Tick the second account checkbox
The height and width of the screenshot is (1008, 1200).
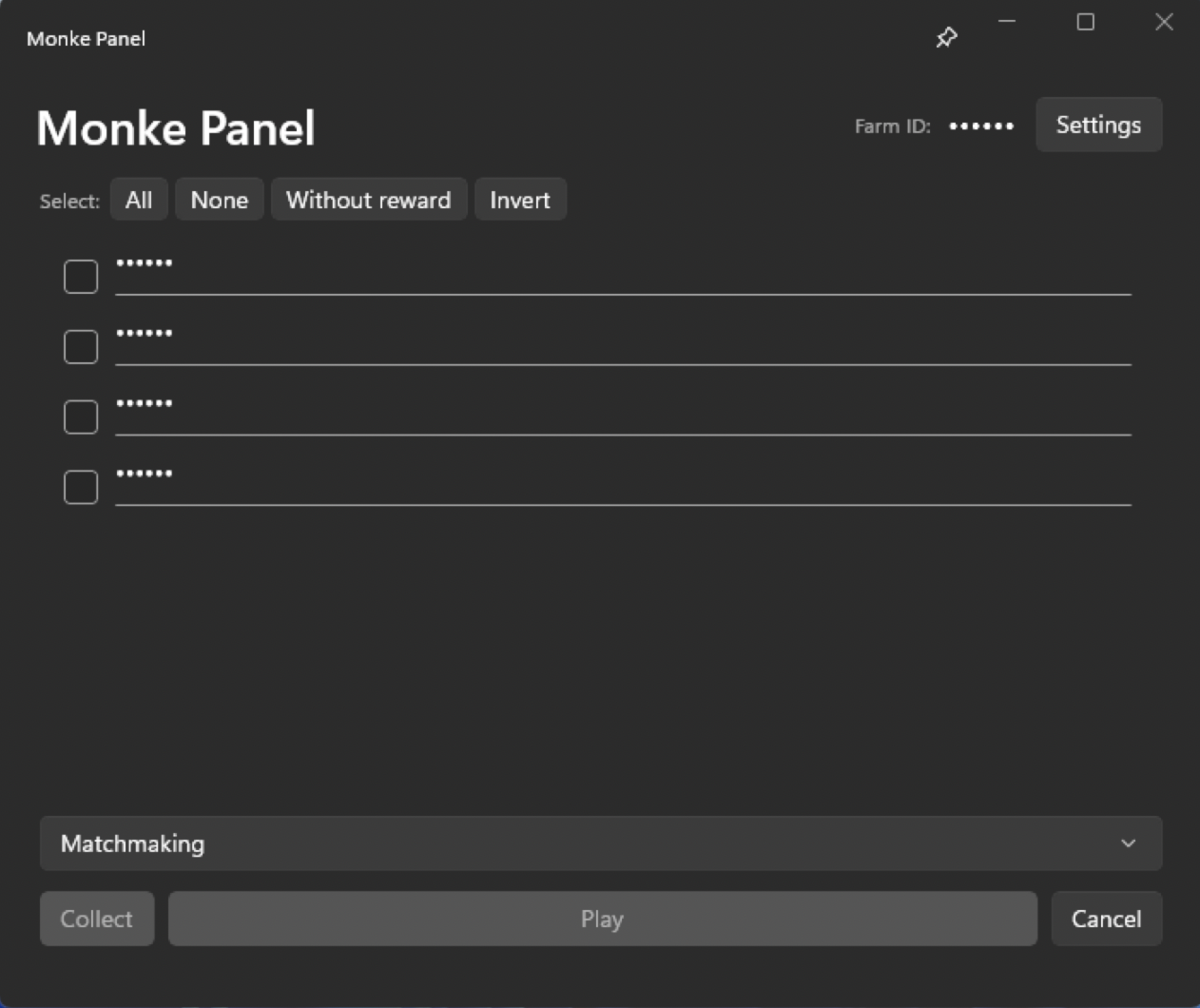pos(81,347)
